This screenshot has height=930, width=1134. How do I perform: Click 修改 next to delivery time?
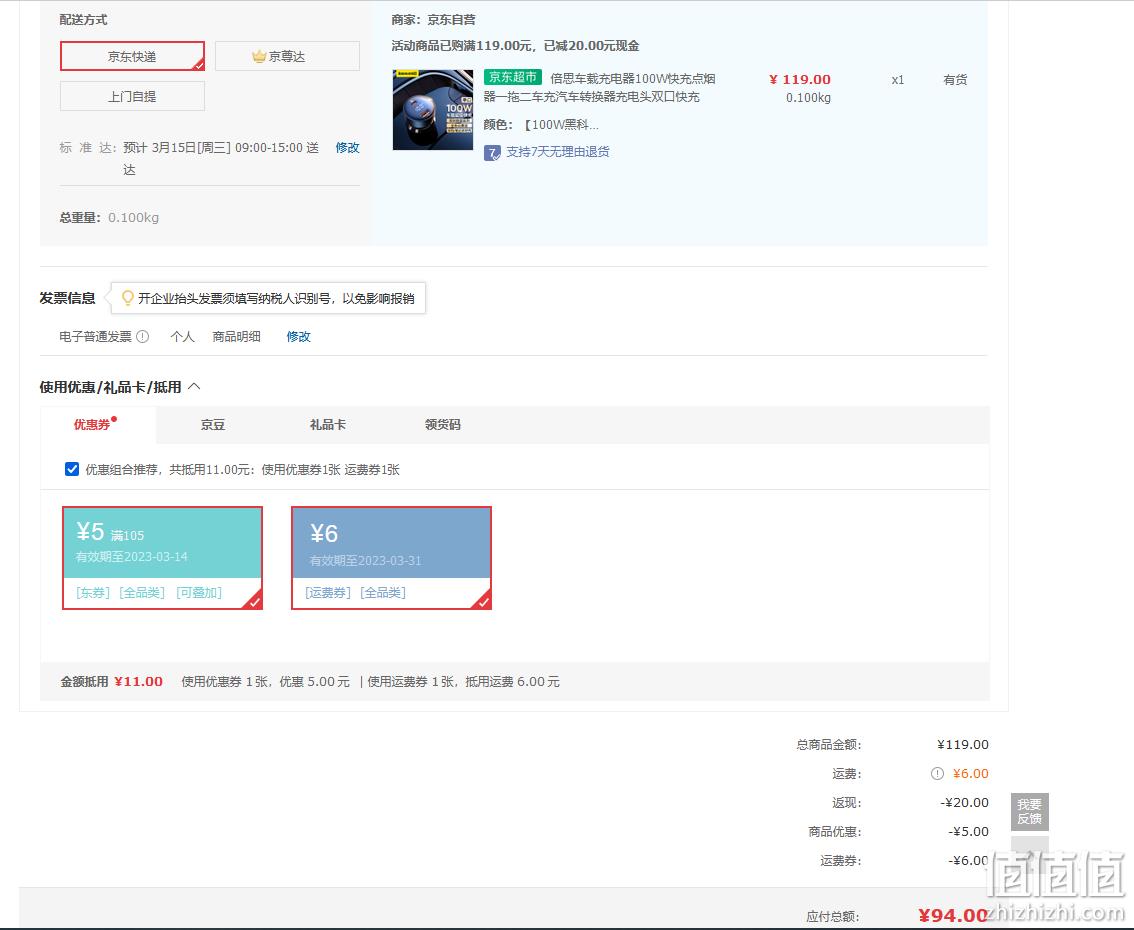[x=347, y=148]
